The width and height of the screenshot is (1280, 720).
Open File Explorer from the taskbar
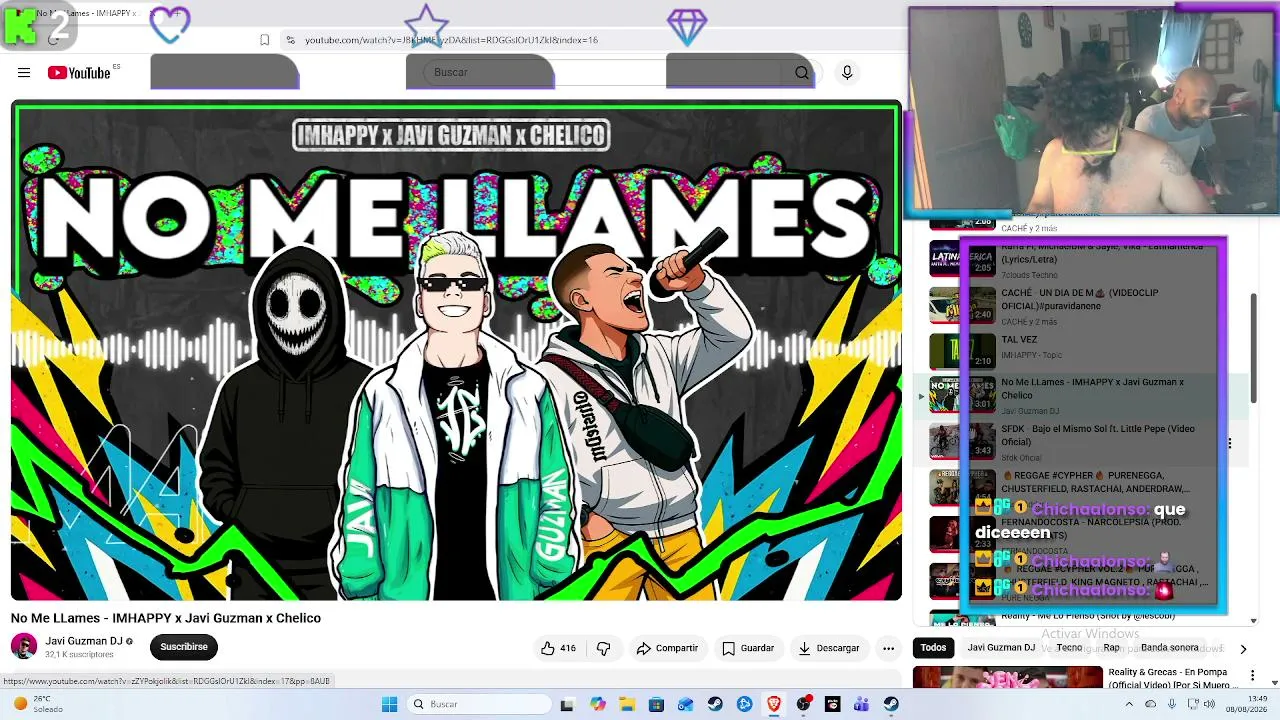tap(627, 704)
